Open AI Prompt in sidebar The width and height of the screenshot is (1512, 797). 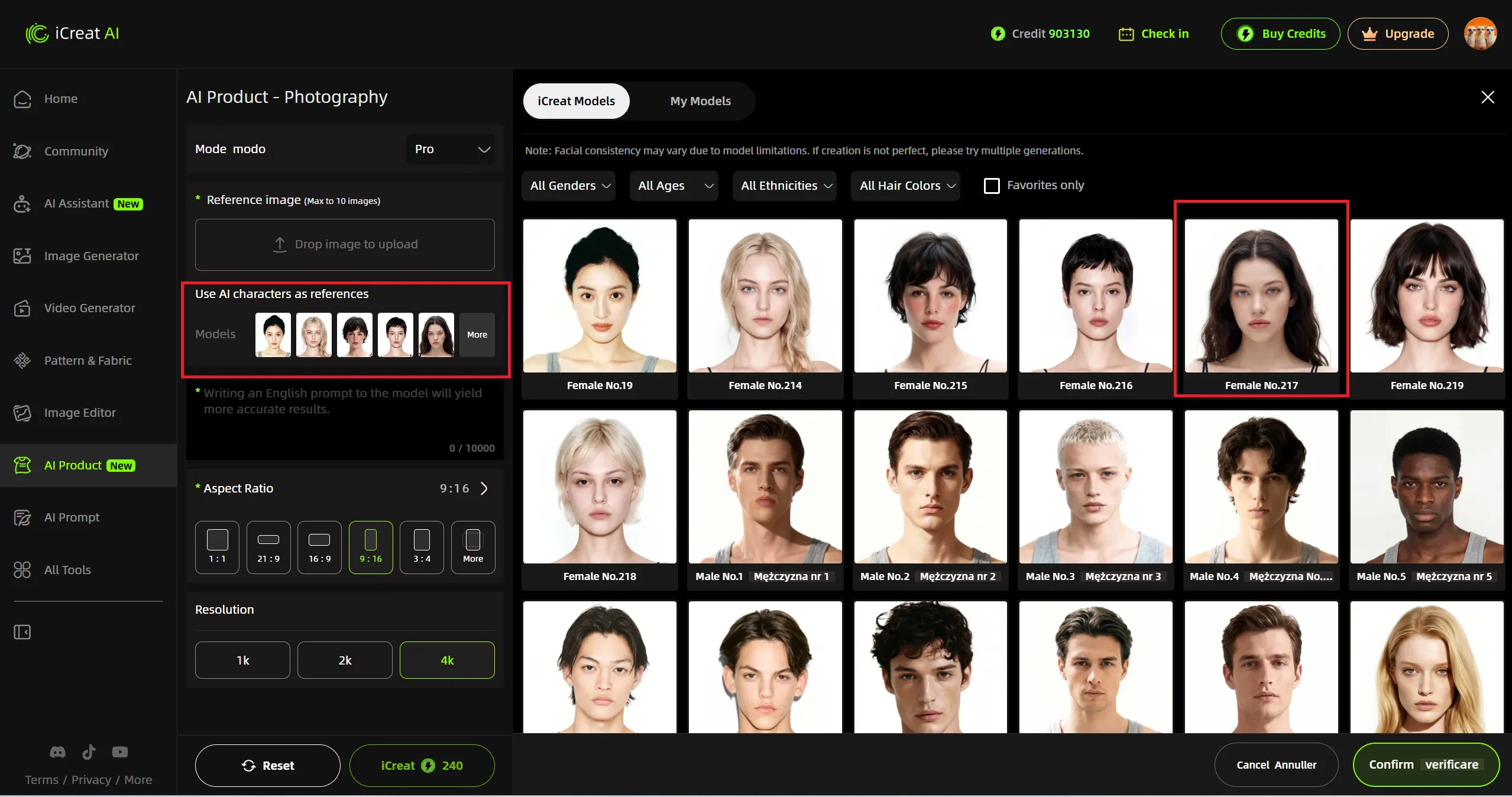57,517
